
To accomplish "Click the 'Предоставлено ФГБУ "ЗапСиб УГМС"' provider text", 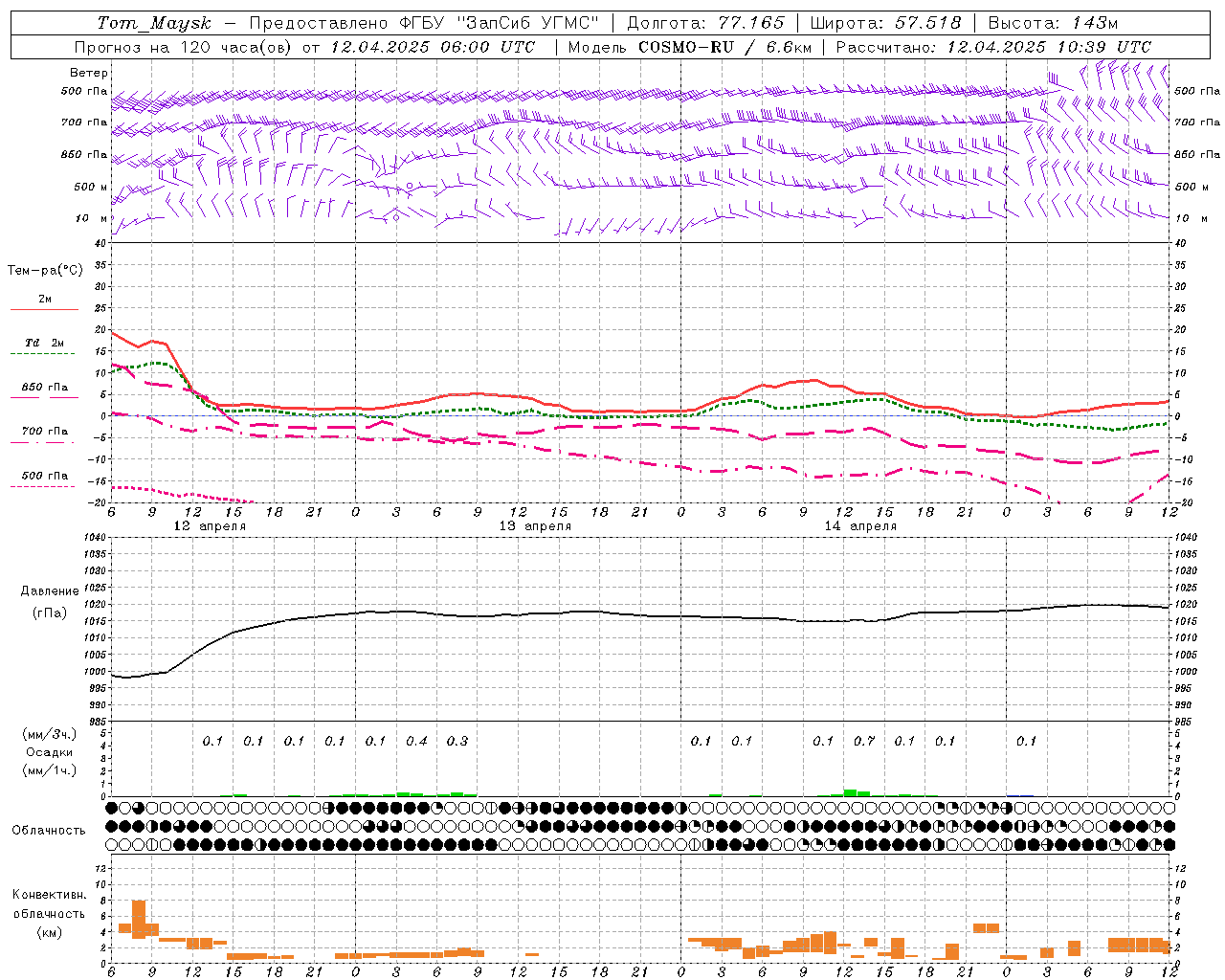I will click(x=423, y=23).
